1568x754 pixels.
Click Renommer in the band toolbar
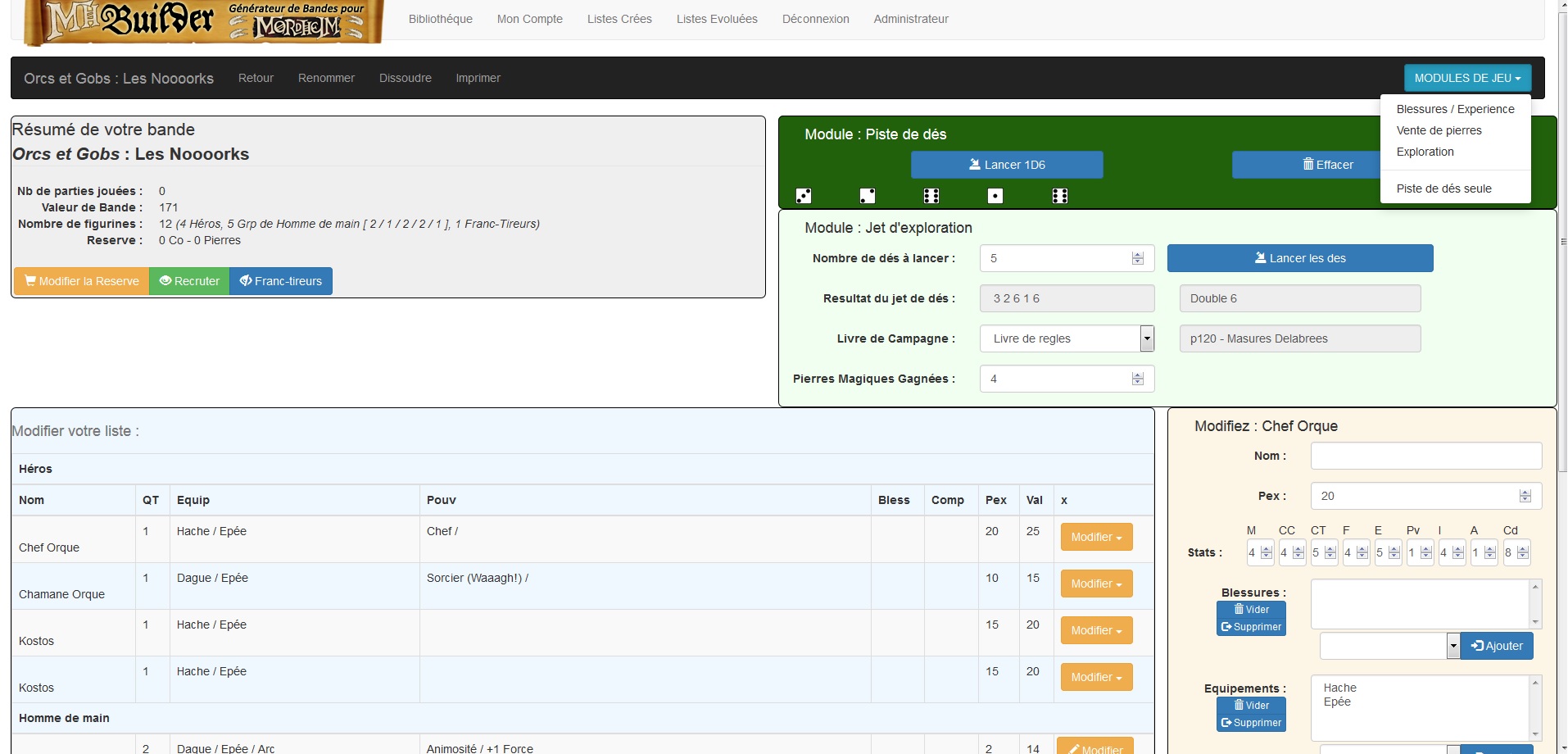(x=326, y=78)
